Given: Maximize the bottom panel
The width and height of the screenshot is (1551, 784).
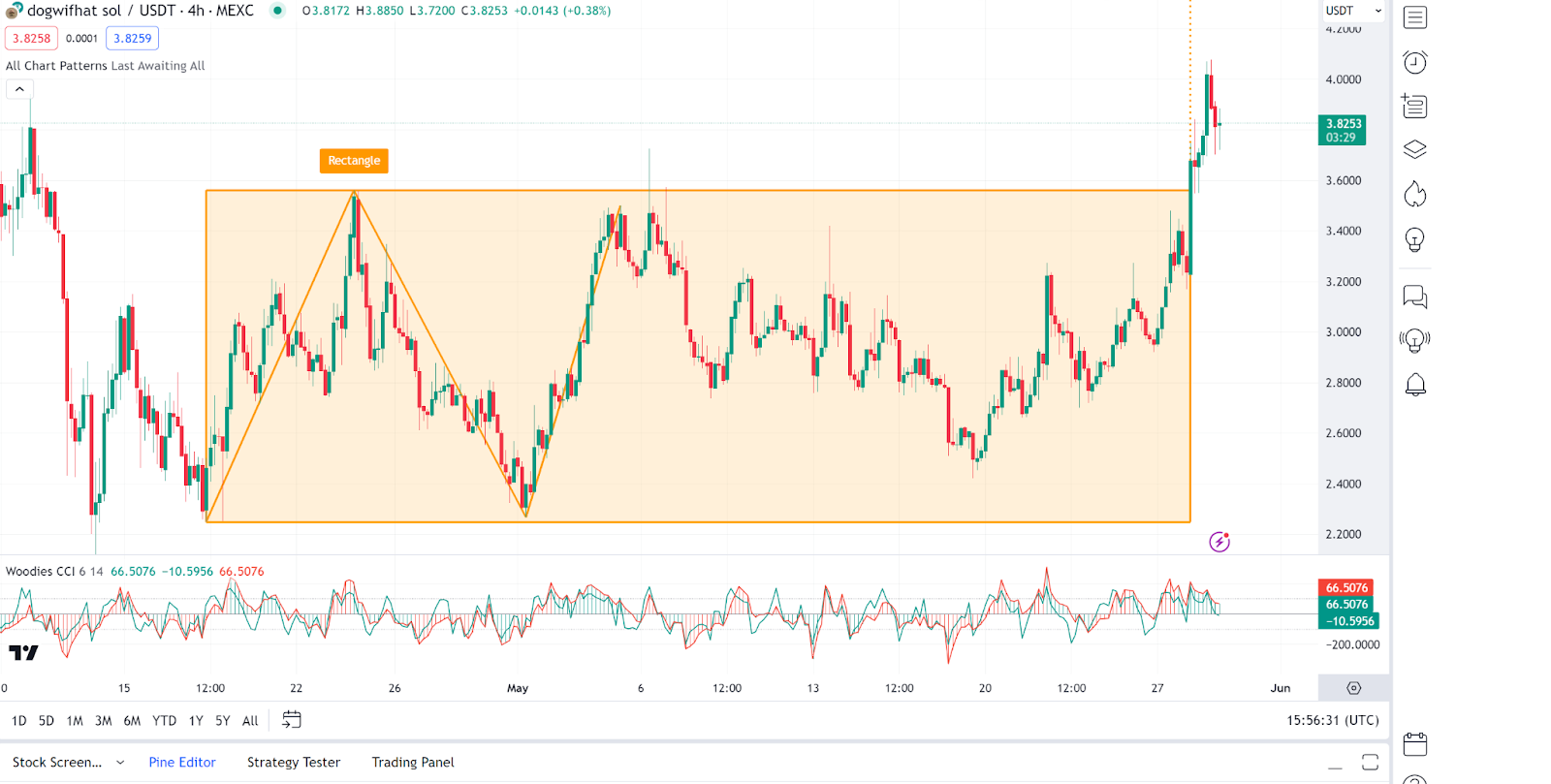Looking at the screenshot, I should pyautogui.click(x=1370, y=762).
